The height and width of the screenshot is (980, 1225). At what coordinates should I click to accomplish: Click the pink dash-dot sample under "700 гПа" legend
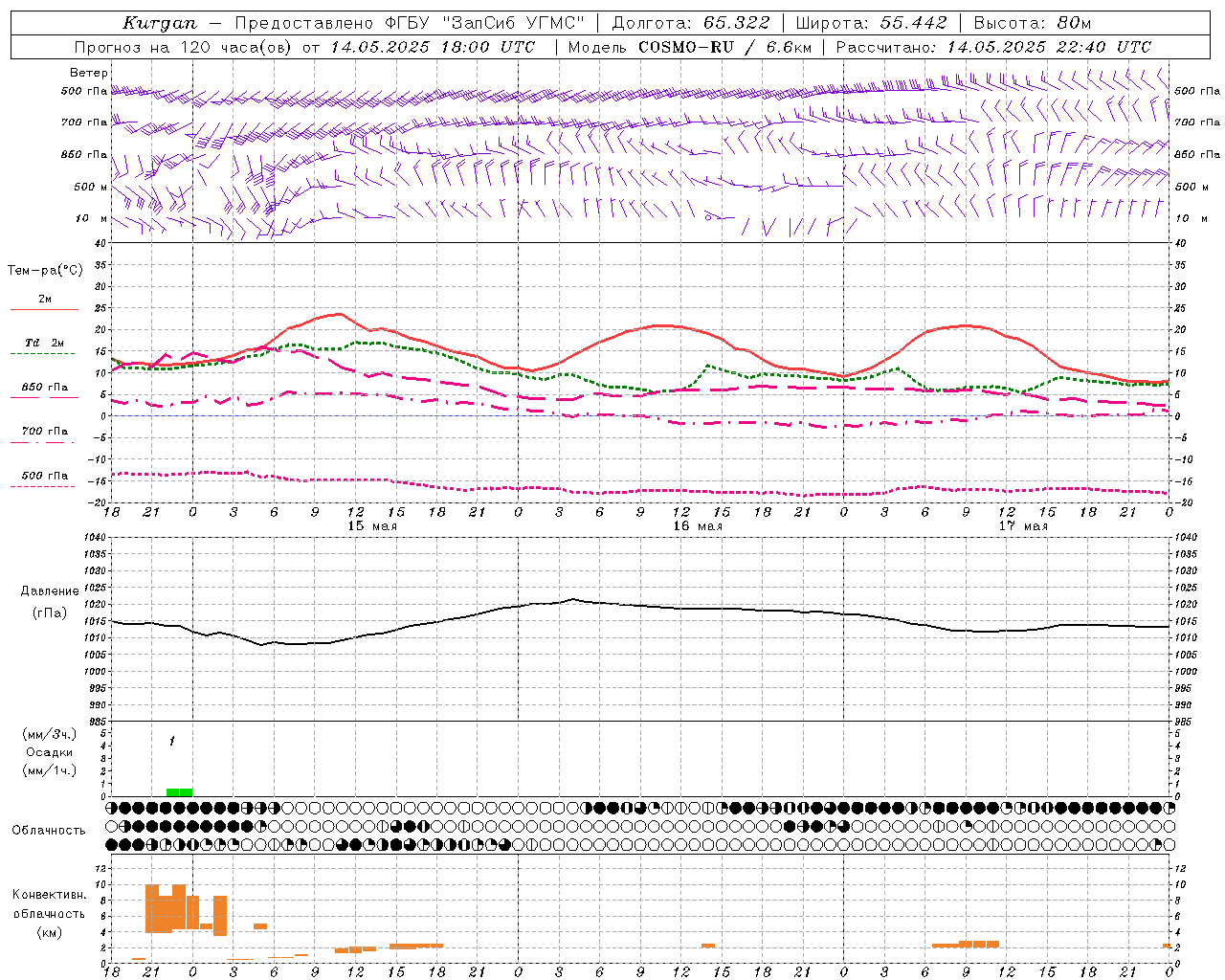pyautogui.click(x=43, y=442)
